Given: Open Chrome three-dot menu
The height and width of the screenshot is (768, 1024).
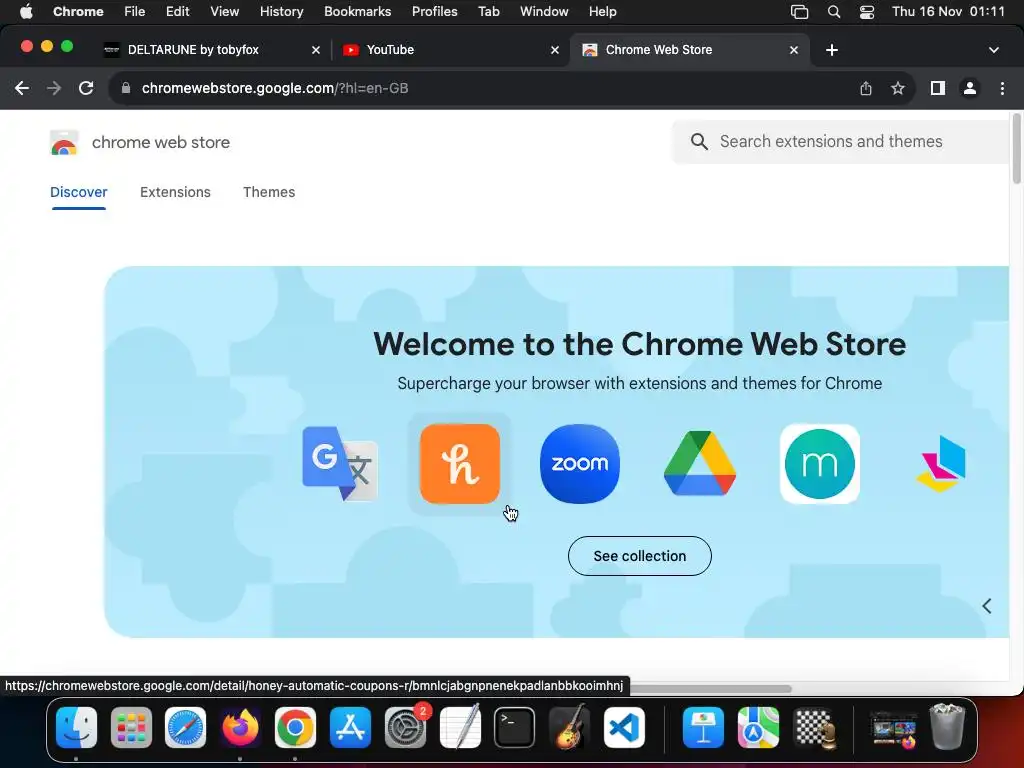Looking at the screenshot, I should pyautogui.click(x=1002, y=88).
